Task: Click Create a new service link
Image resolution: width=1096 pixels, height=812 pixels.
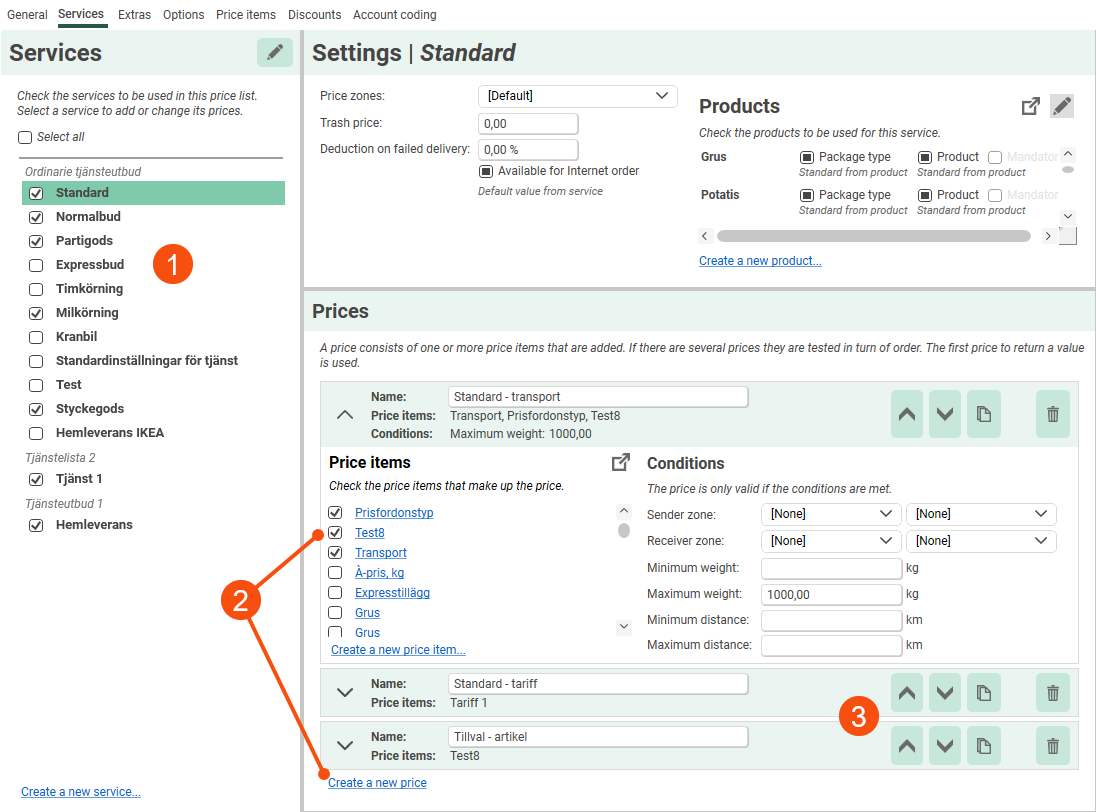Action: click(x=81, y=792)
